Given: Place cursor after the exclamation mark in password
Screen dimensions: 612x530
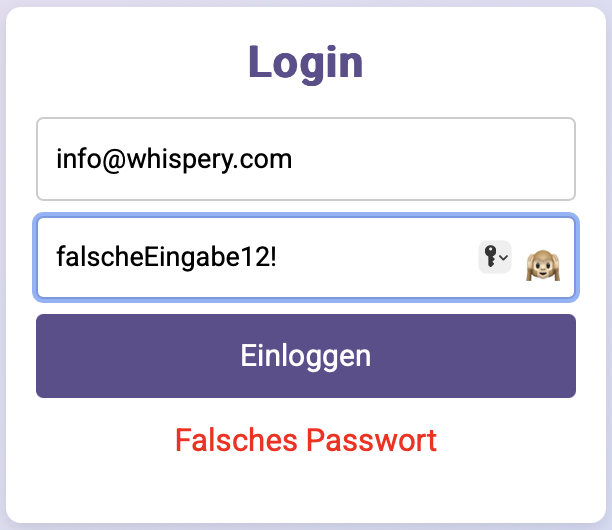Looking at the screenshot, I should (278, 257).
